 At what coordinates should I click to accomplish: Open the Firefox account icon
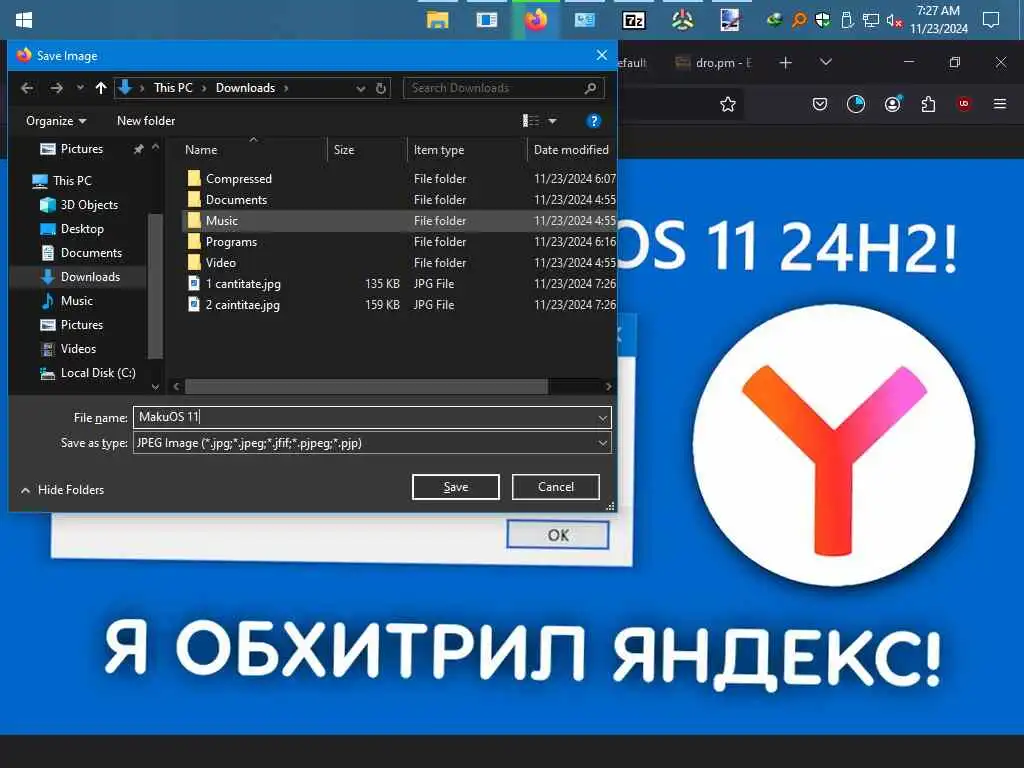click(892, 104)
